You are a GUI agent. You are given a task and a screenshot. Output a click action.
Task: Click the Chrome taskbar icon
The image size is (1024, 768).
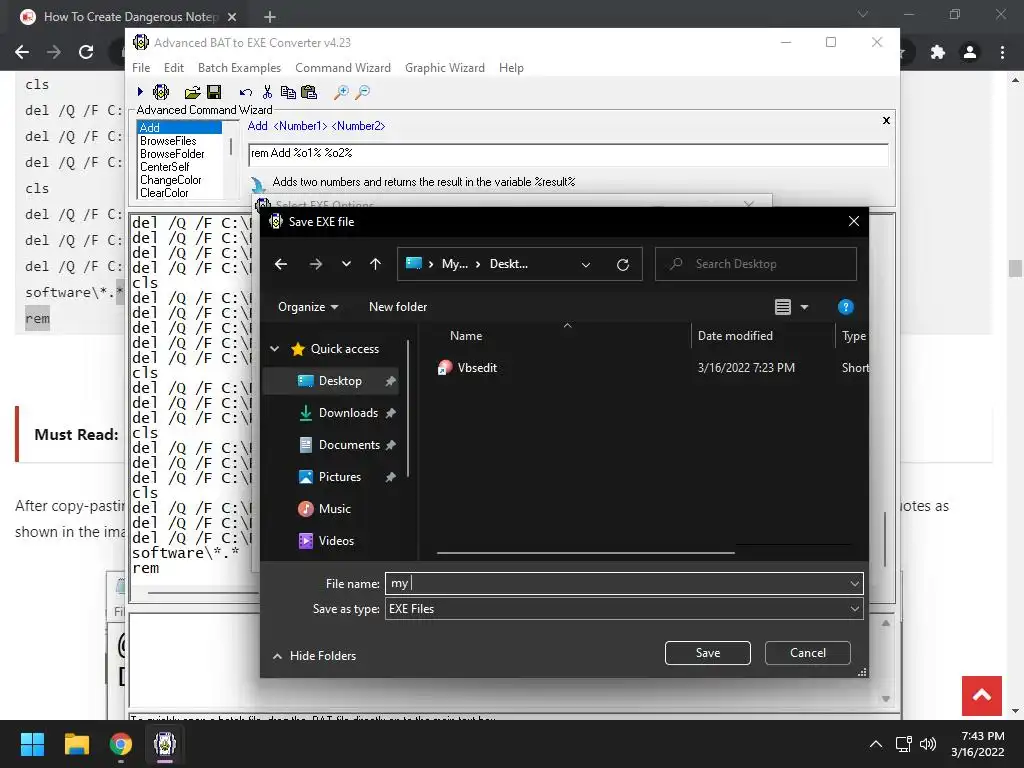[121, 744]
